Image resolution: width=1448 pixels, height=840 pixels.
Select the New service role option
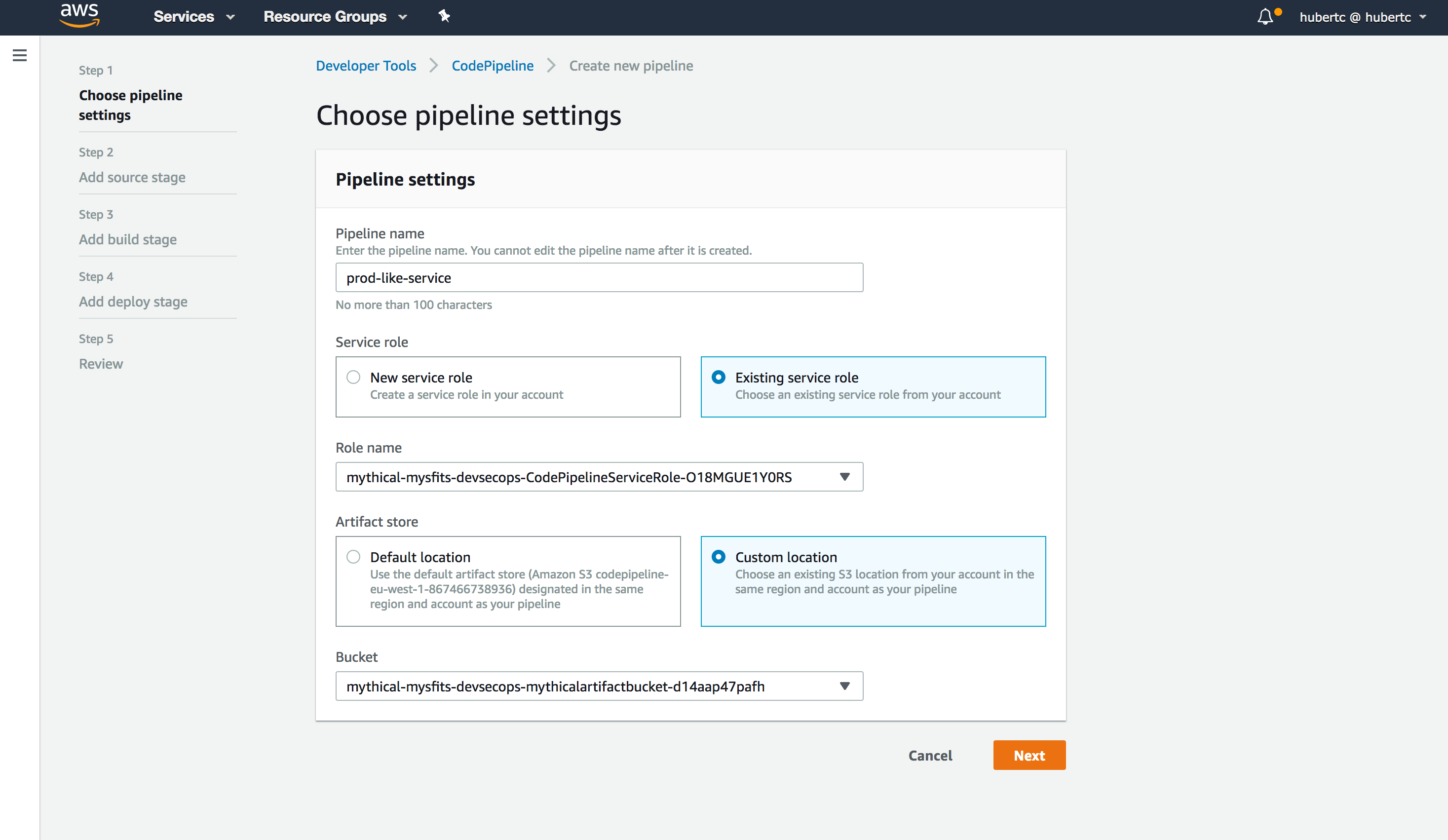[508, 386]
